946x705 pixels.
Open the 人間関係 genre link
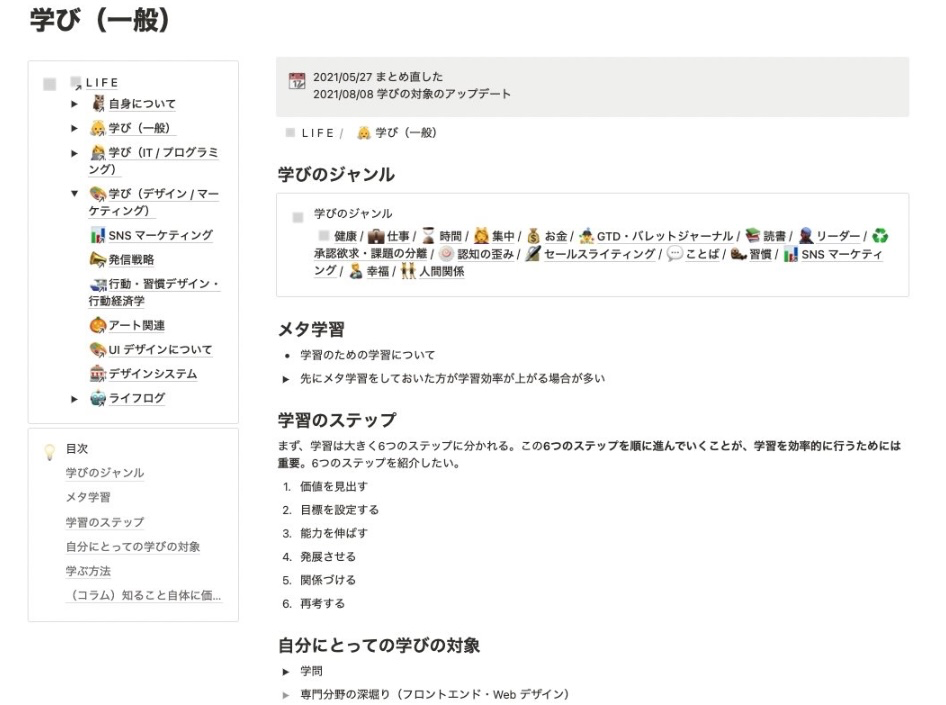click(x=442, y=272)
